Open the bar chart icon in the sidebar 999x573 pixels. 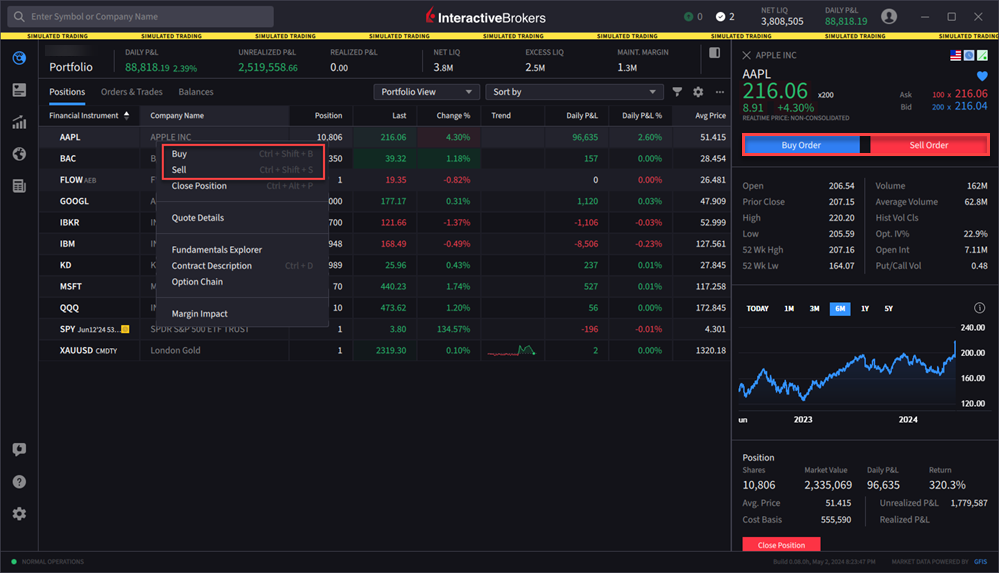[19, 122]
